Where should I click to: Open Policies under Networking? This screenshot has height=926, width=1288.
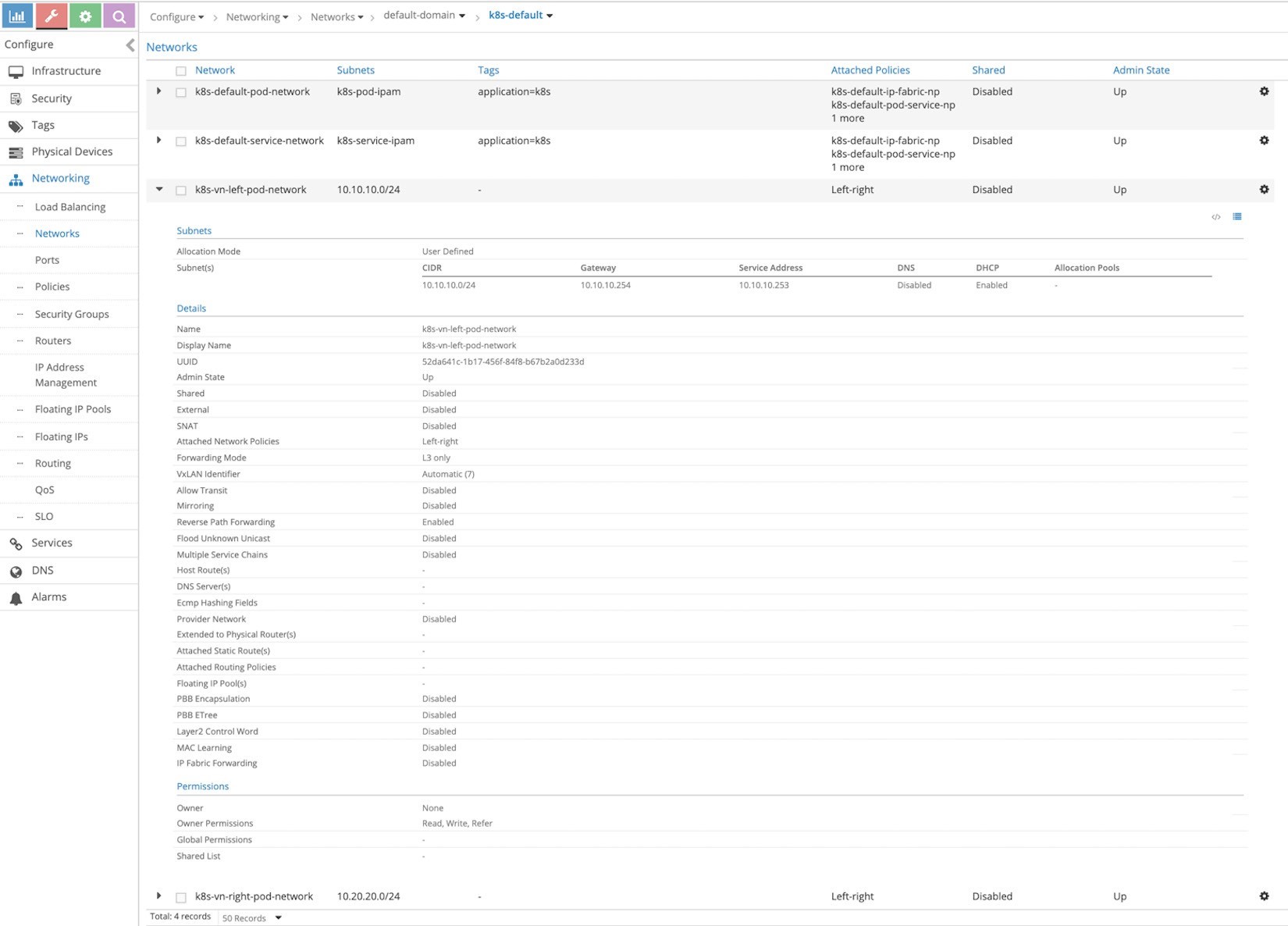click(x=52, y=287)
